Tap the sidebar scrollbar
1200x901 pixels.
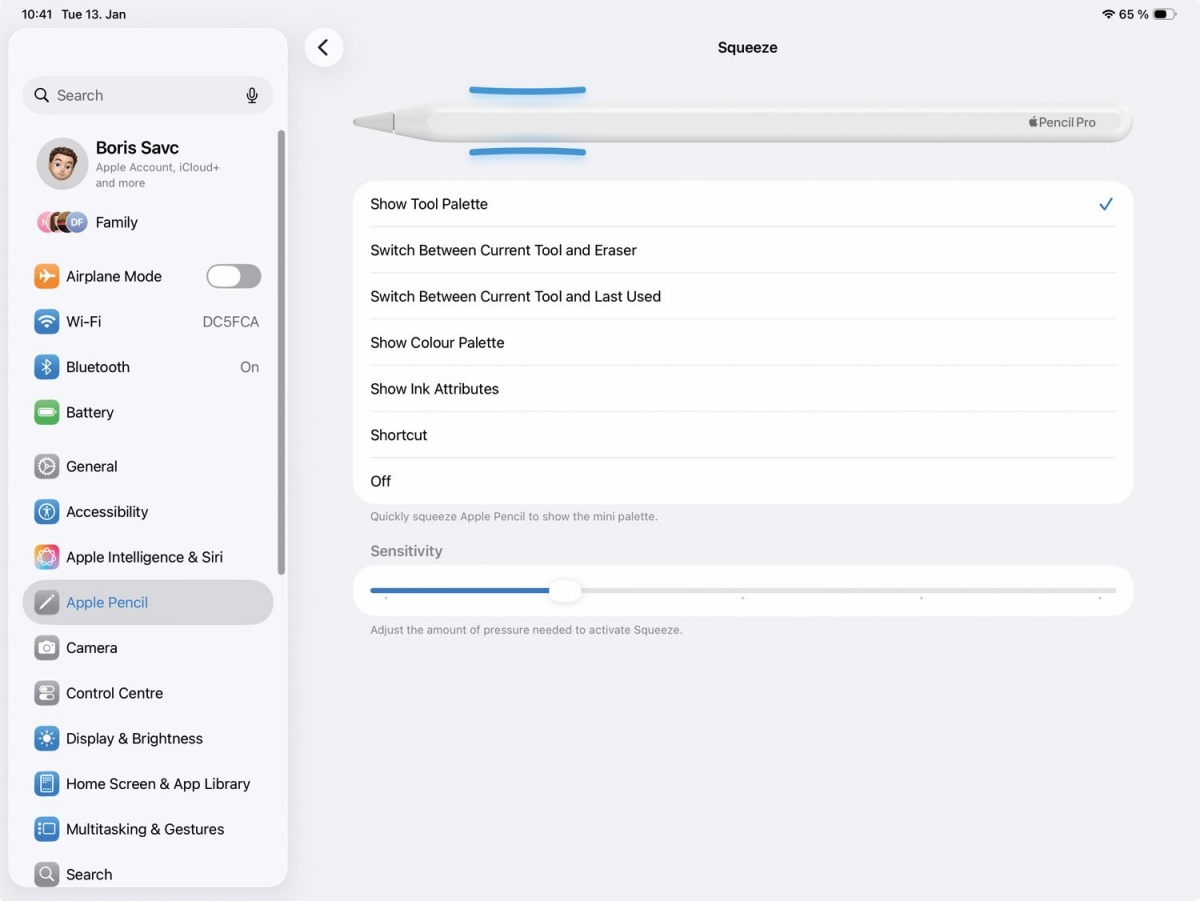tap(281, 352)
